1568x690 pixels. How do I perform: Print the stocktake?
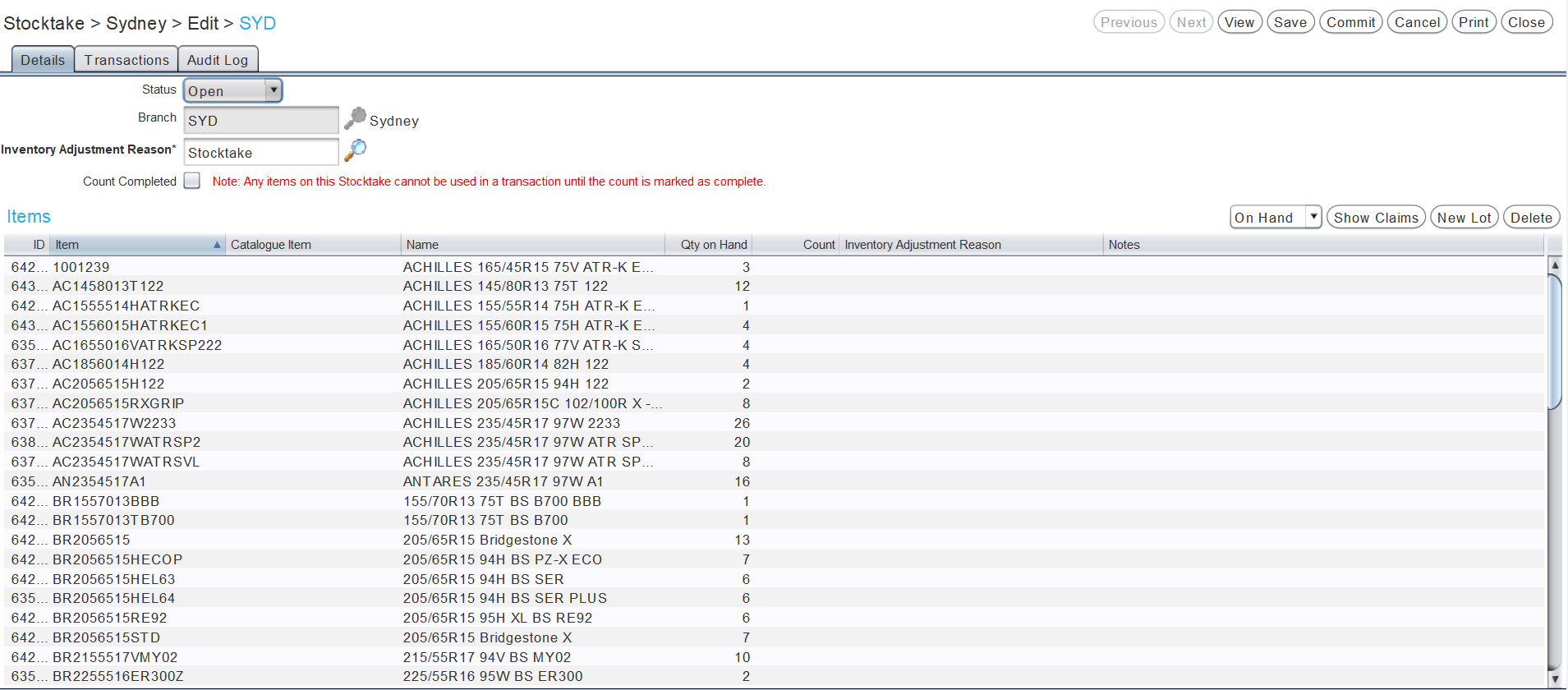pos(1474,22)
